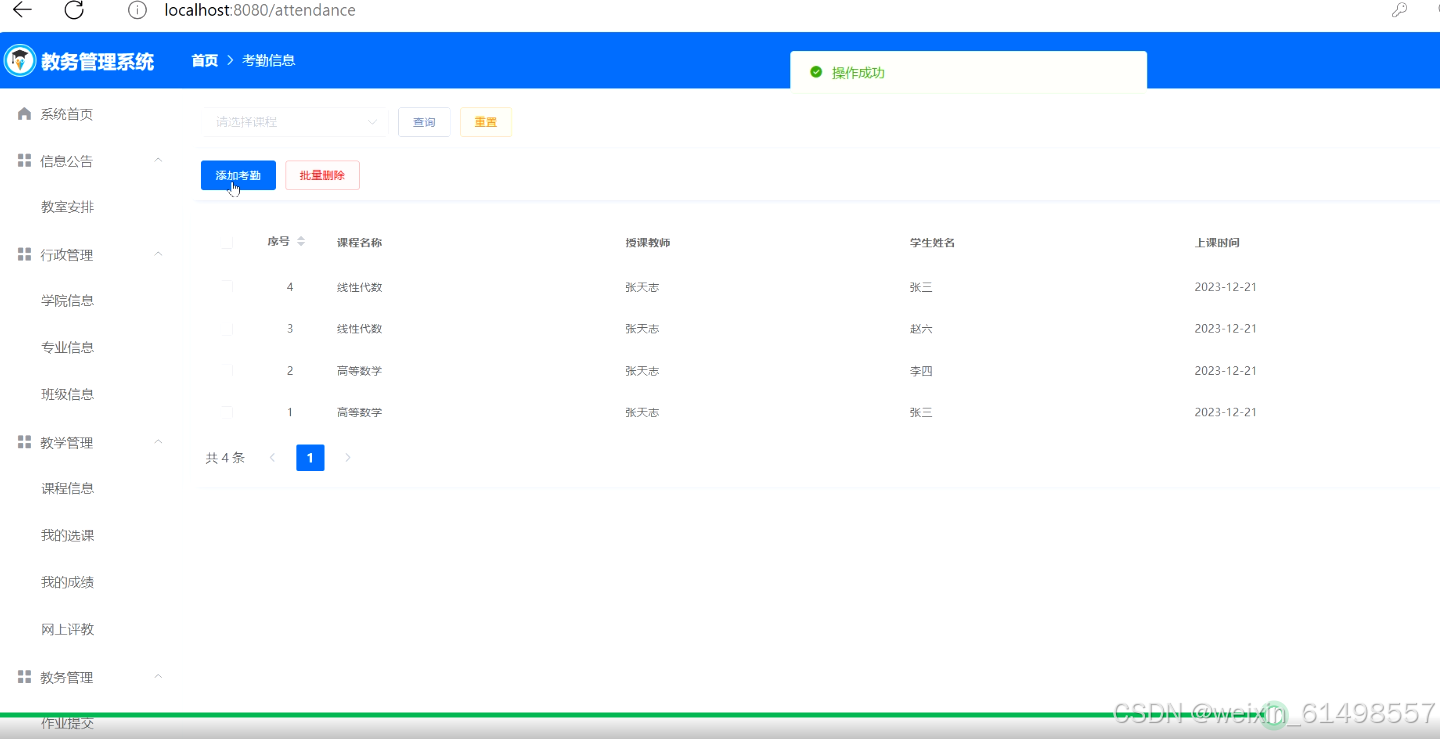The image size is (1440, 739).
Task: Click the 批量删除 button
Action: point(322,174)
